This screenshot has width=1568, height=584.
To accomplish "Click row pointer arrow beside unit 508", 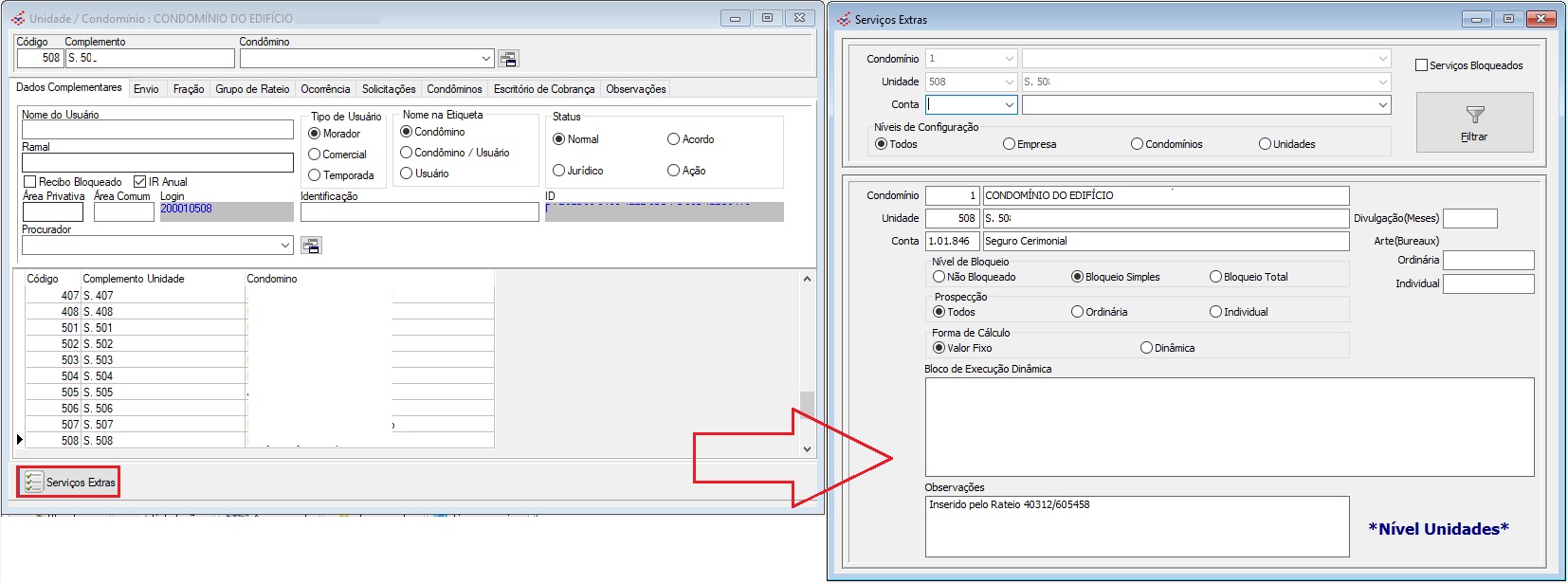I will point(20,440).
